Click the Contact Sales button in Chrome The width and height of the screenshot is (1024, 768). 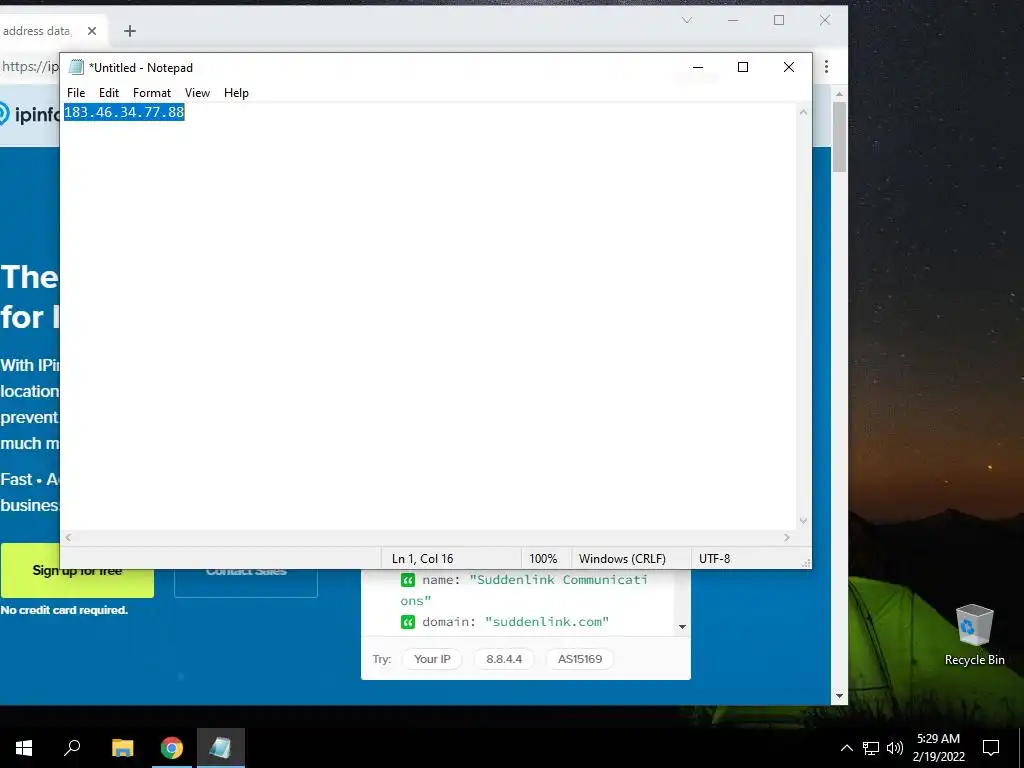246,581
